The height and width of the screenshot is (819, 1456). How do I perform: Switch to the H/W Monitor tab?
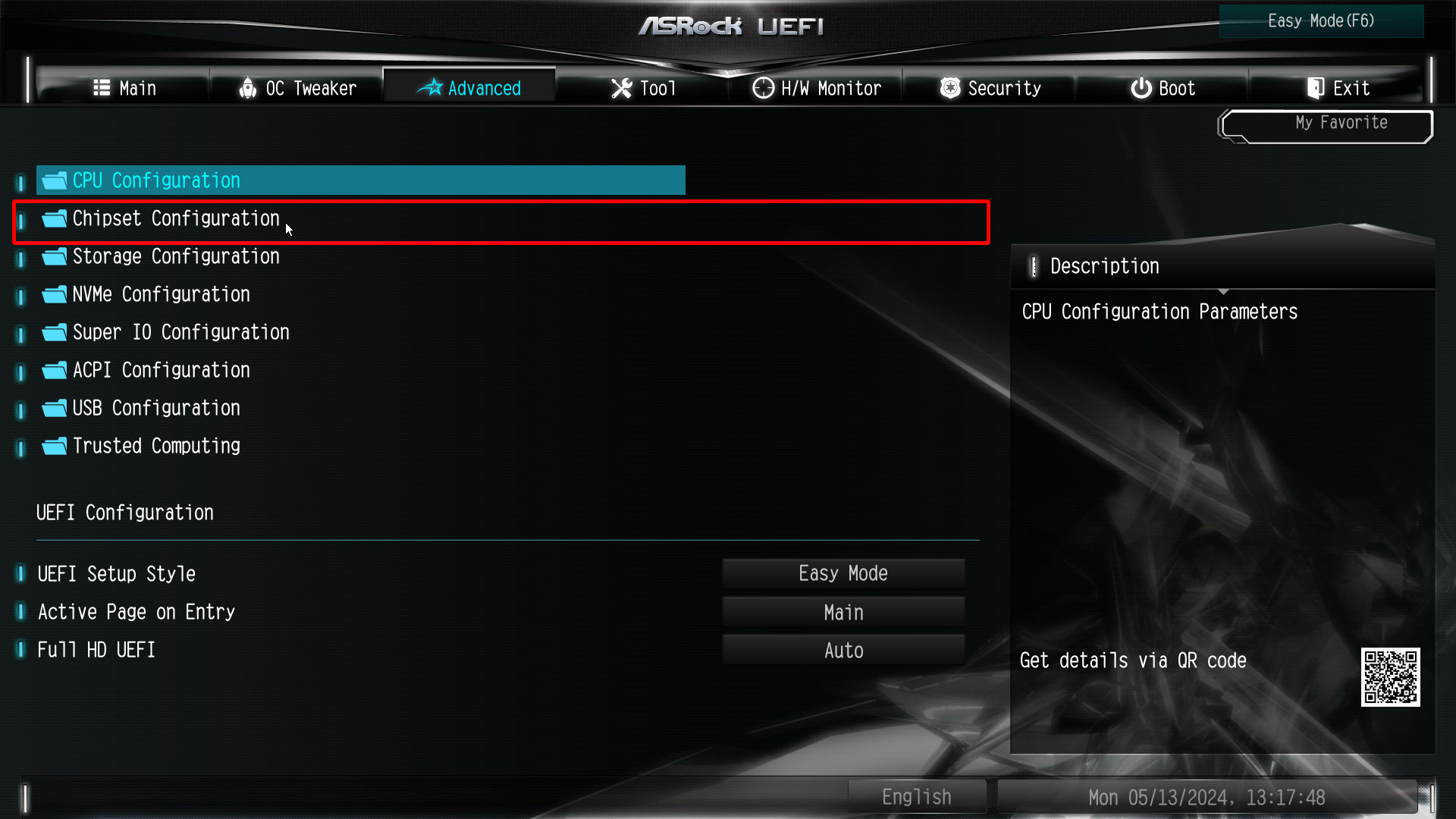click(x=817, y=89)
